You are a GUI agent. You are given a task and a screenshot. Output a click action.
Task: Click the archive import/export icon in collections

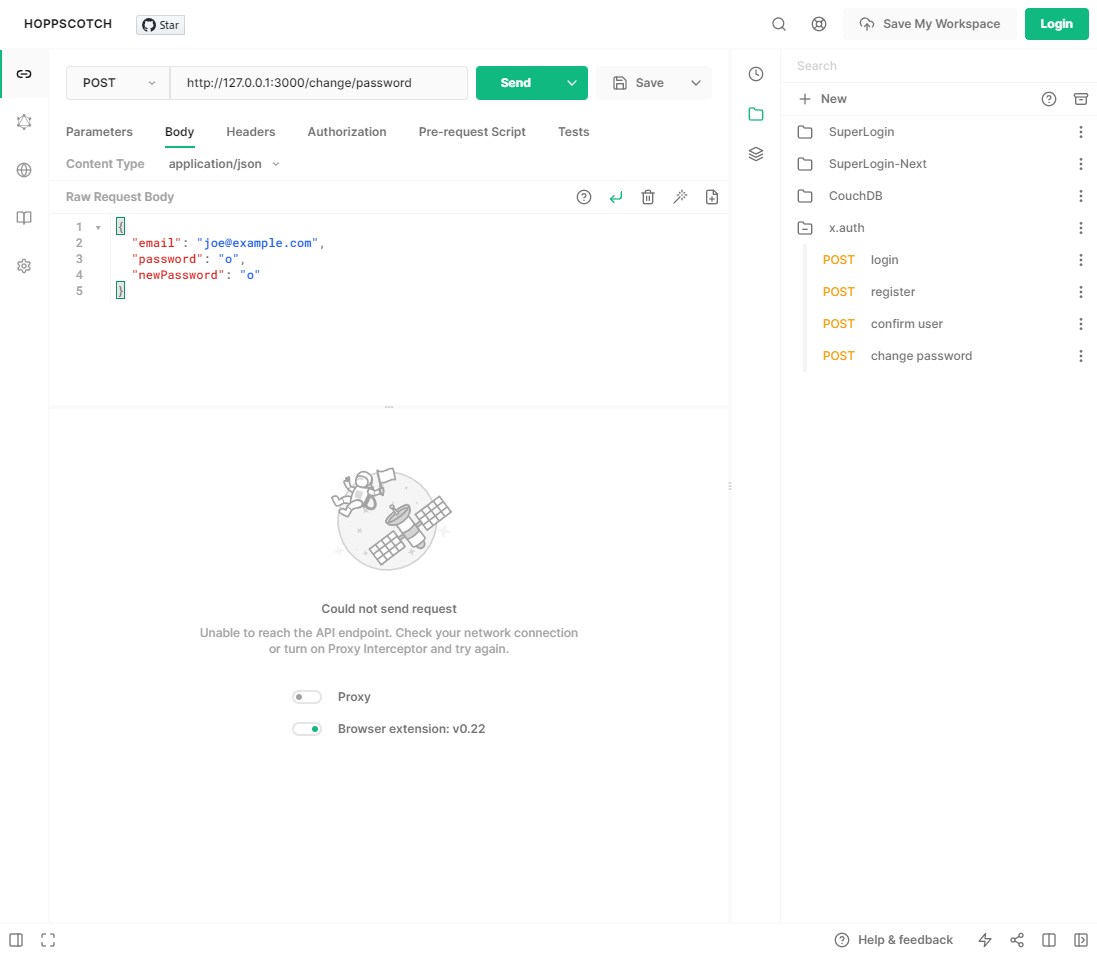tap(1081, 99)
